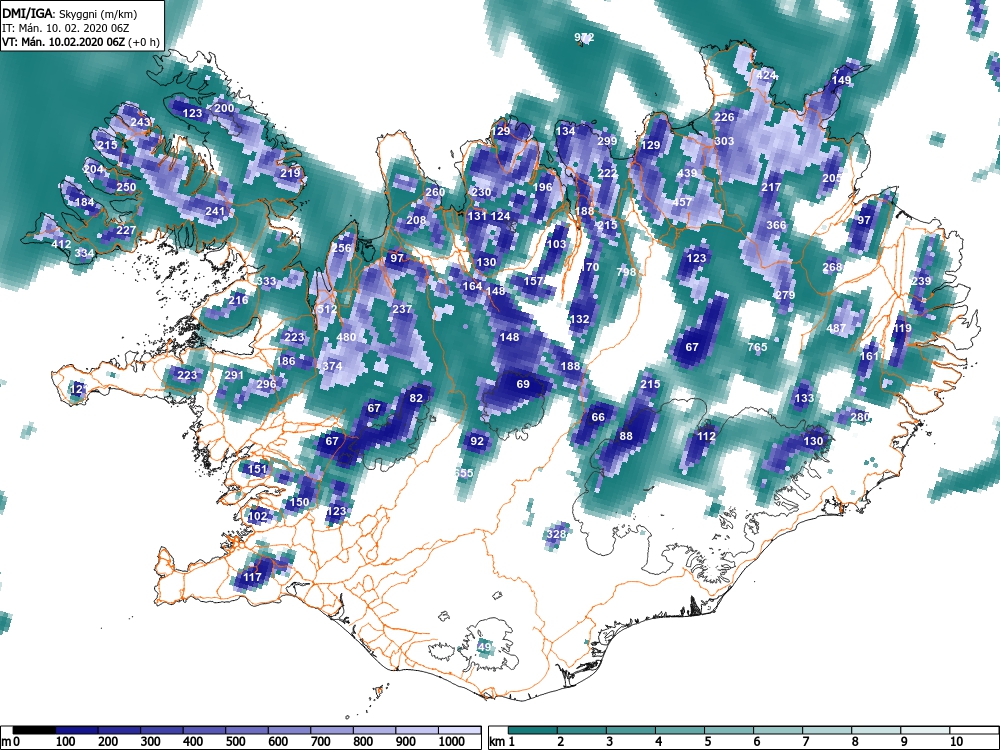Click the '1000' label on the metre scale
The height and width of the screenshot is (750, 1000).
452,742
